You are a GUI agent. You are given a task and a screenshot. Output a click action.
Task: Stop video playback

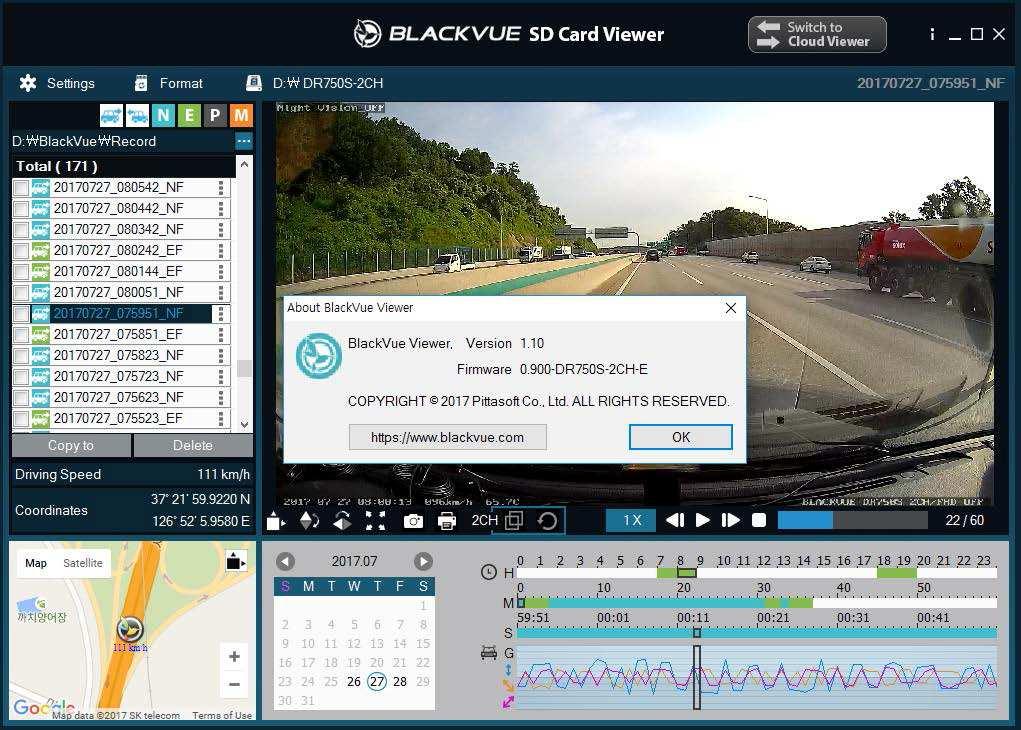pos(759,520)
